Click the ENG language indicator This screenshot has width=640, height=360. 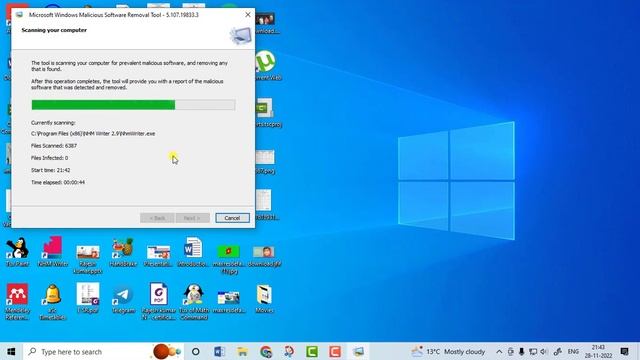pos(573,351)
